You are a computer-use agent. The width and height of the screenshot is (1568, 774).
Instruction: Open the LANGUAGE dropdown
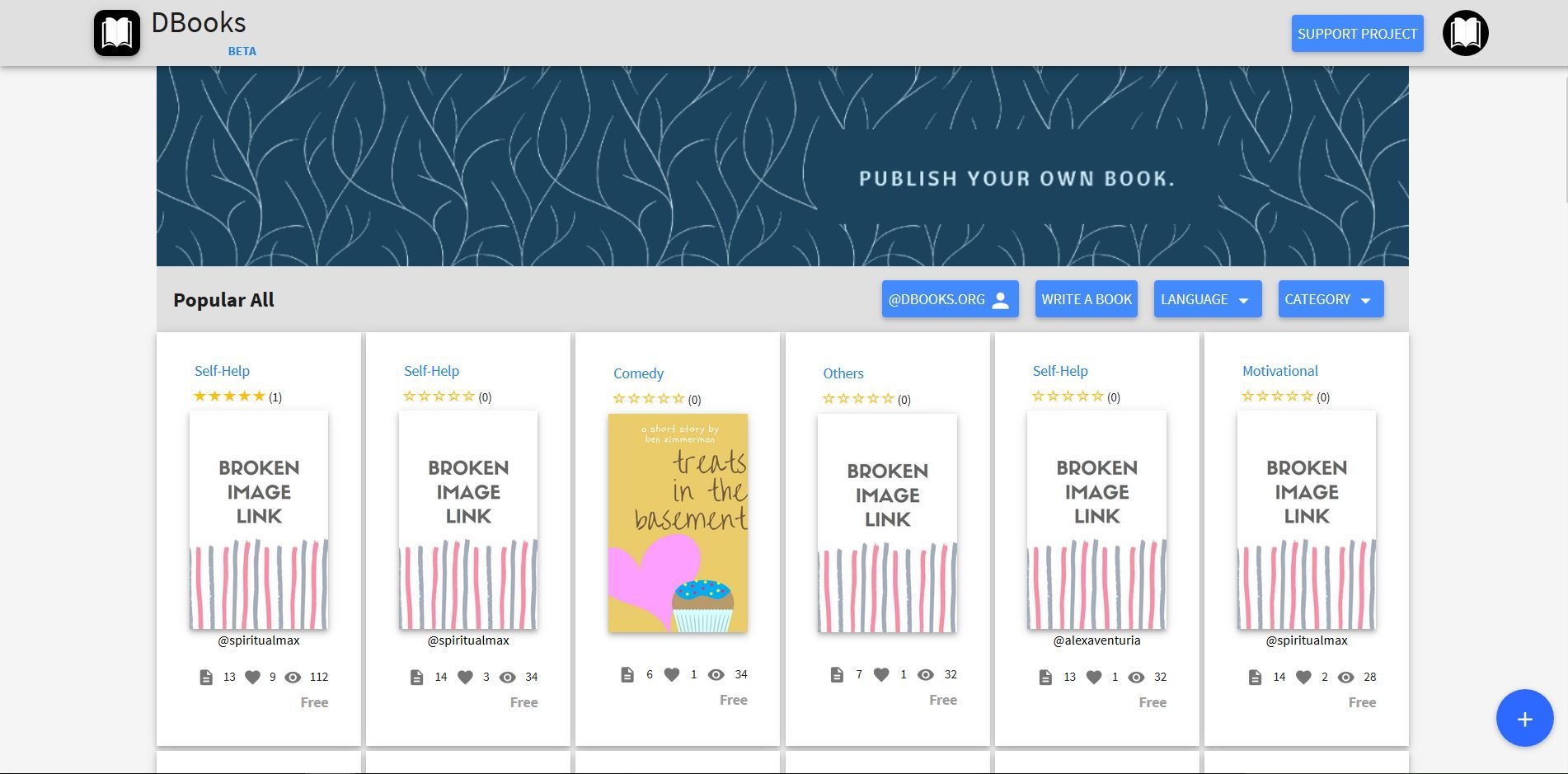(1207, 299)
